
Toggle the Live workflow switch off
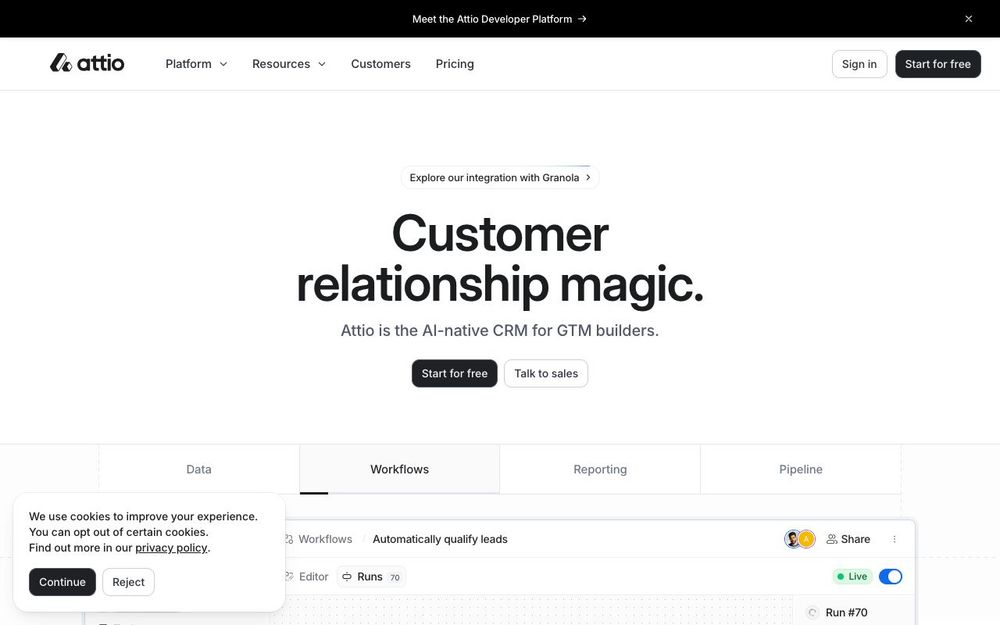[890, 577]
